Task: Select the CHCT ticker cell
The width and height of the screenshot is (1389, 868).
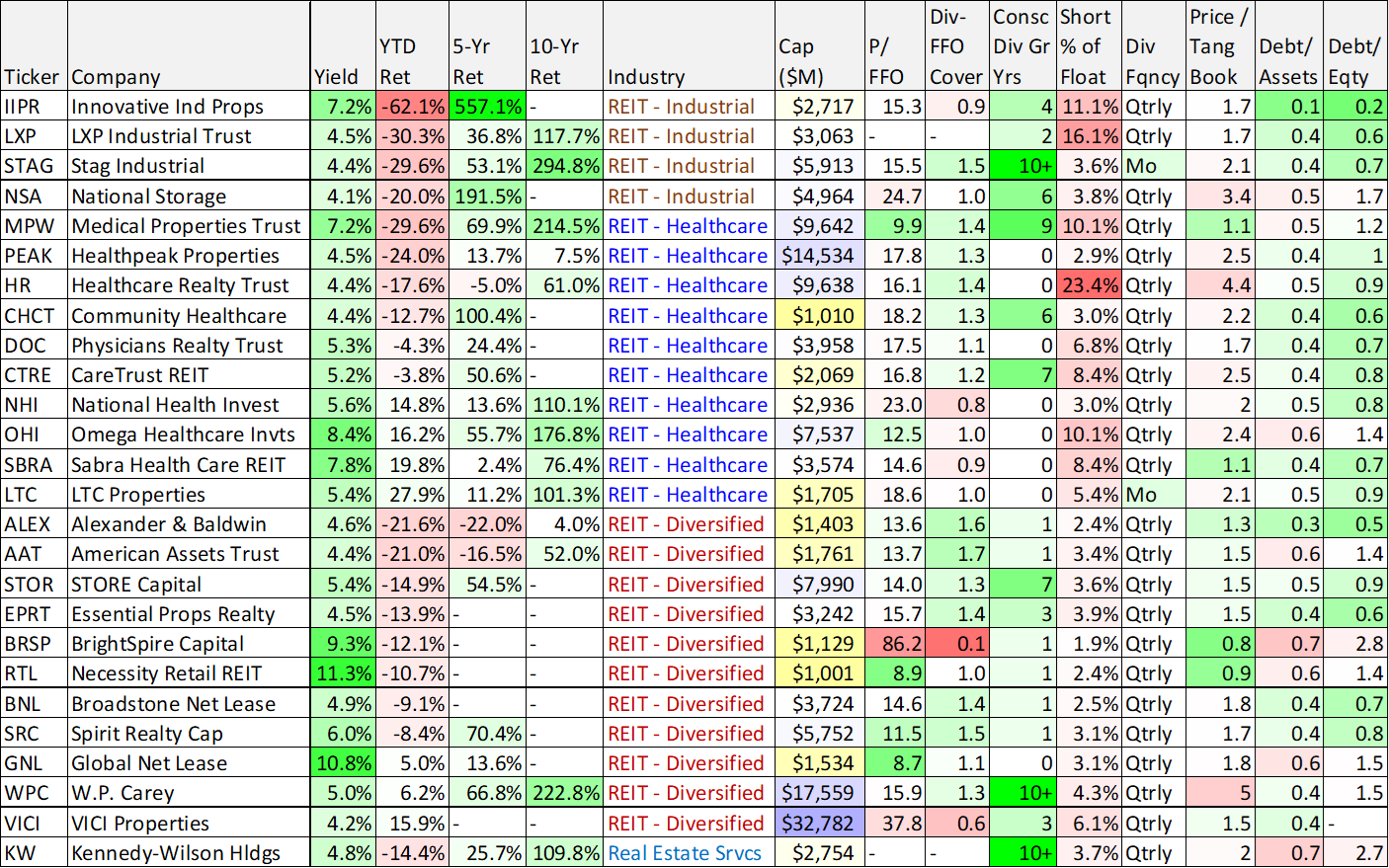Action: pos(34,316)
